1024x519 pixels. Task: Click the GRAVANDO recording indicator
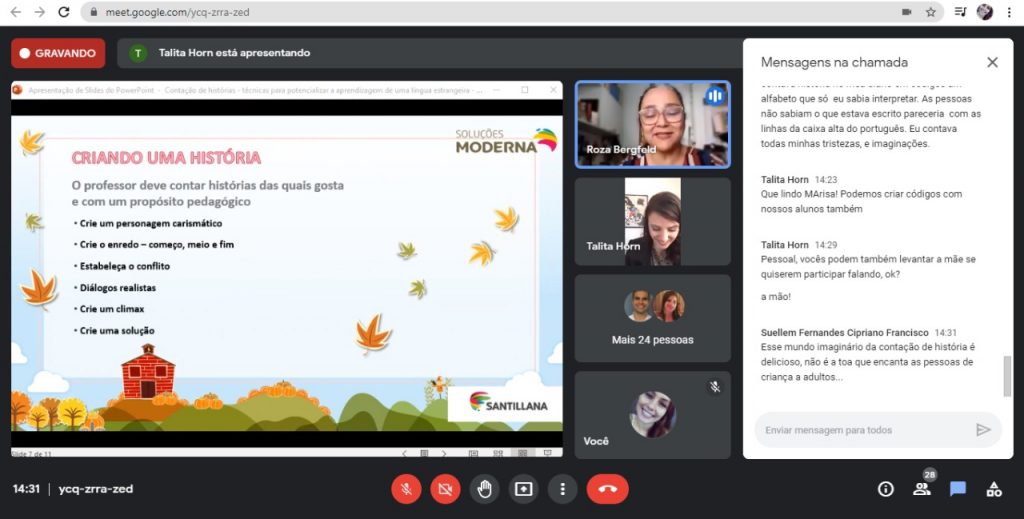tap(58, 53)
